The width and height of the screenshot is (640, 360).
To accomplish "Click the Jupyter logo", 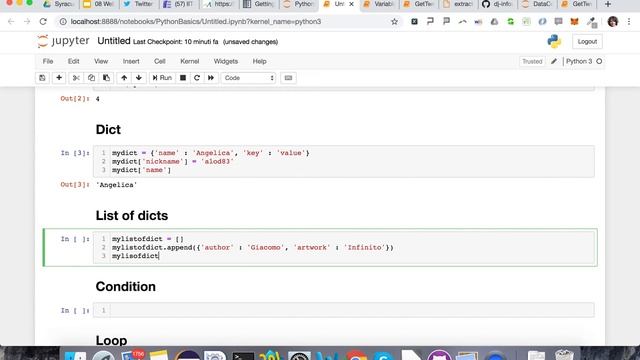I will click(63, 41).
